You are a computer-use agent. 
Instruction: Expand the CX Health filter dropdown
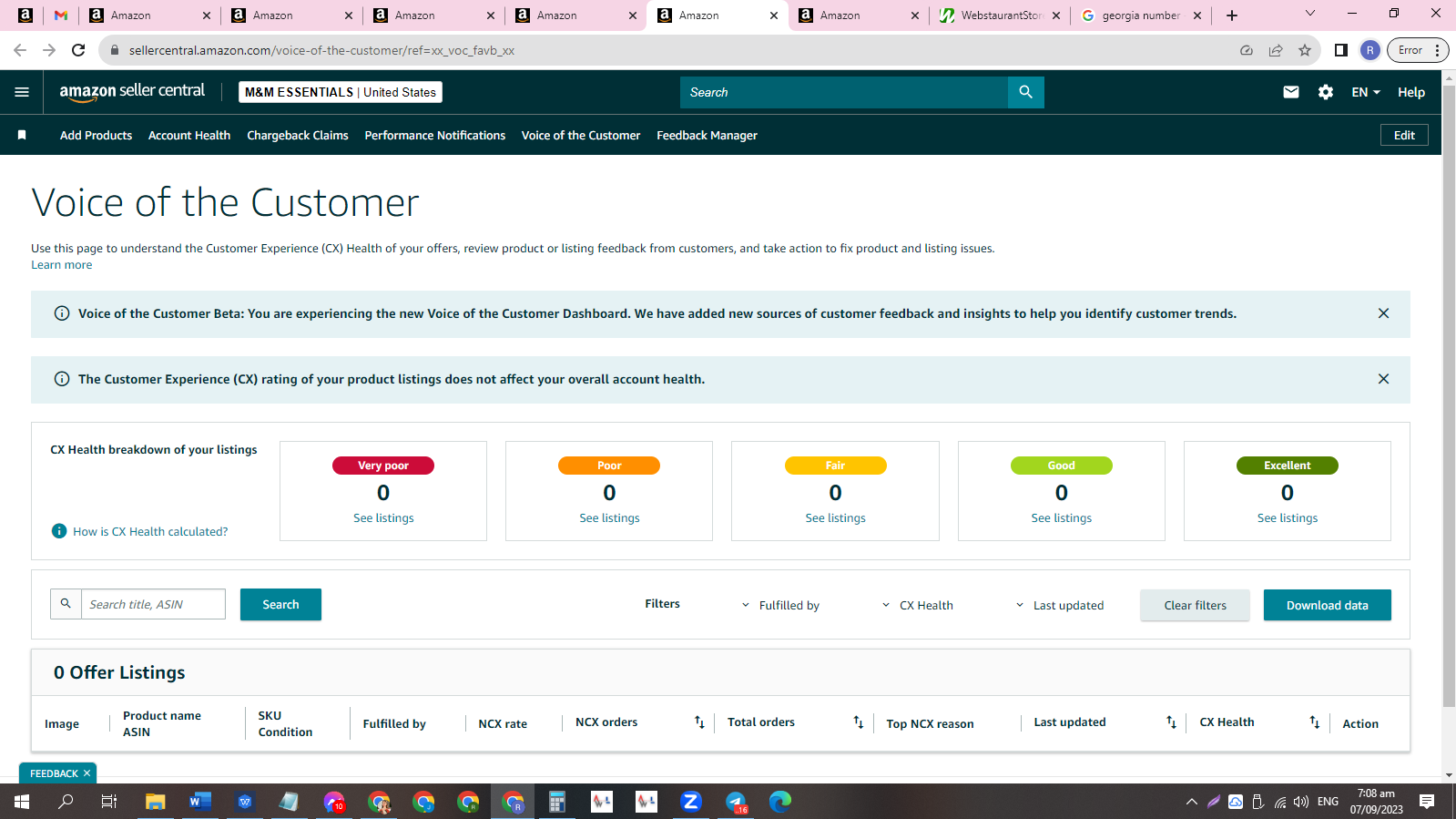click(x=917, y=605)
